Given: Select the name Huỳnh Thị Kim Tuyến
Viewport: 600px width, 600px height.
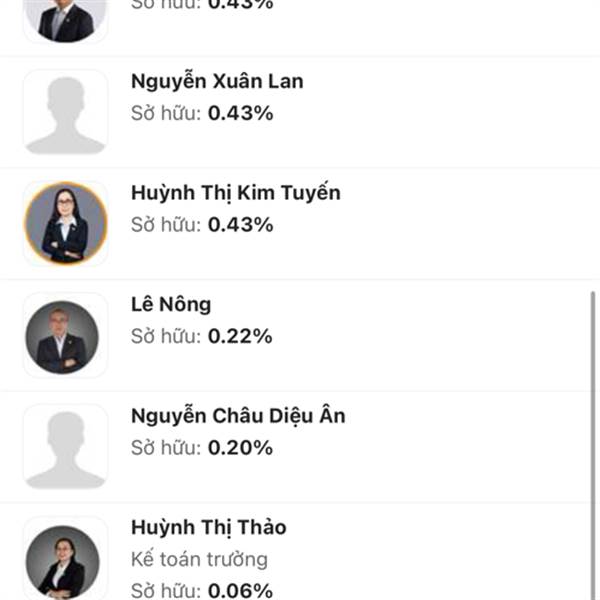Looking at the screenshot, I should 236,193.
